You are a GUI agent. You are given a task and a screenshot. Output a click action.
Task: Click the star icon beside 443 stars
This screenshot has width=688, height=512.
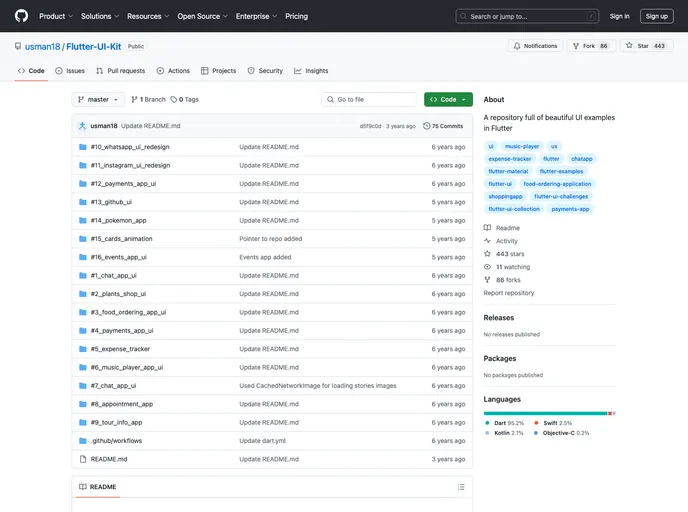click(x=487, y=254)
